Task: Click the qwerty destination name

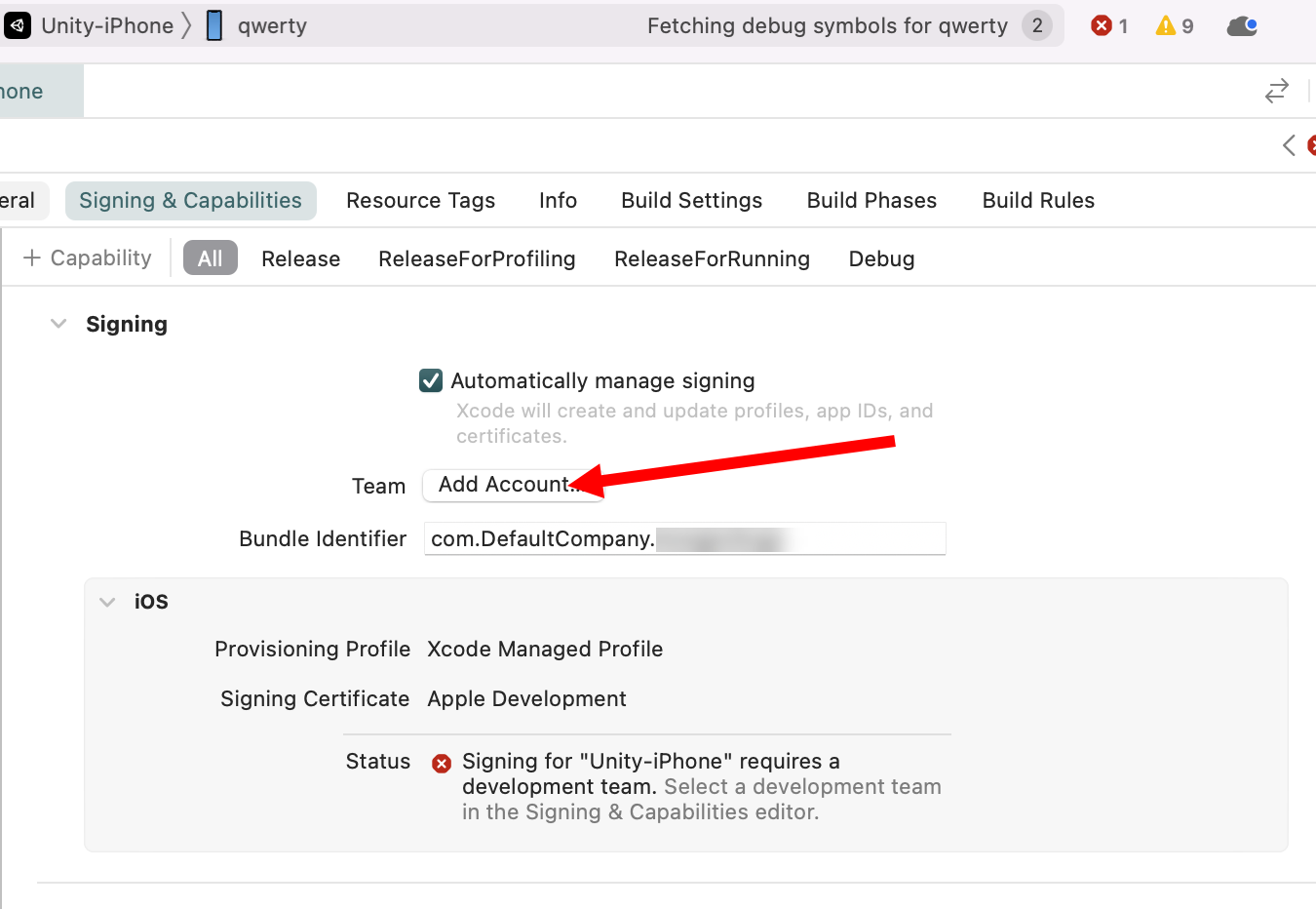Action: [272, 25]
